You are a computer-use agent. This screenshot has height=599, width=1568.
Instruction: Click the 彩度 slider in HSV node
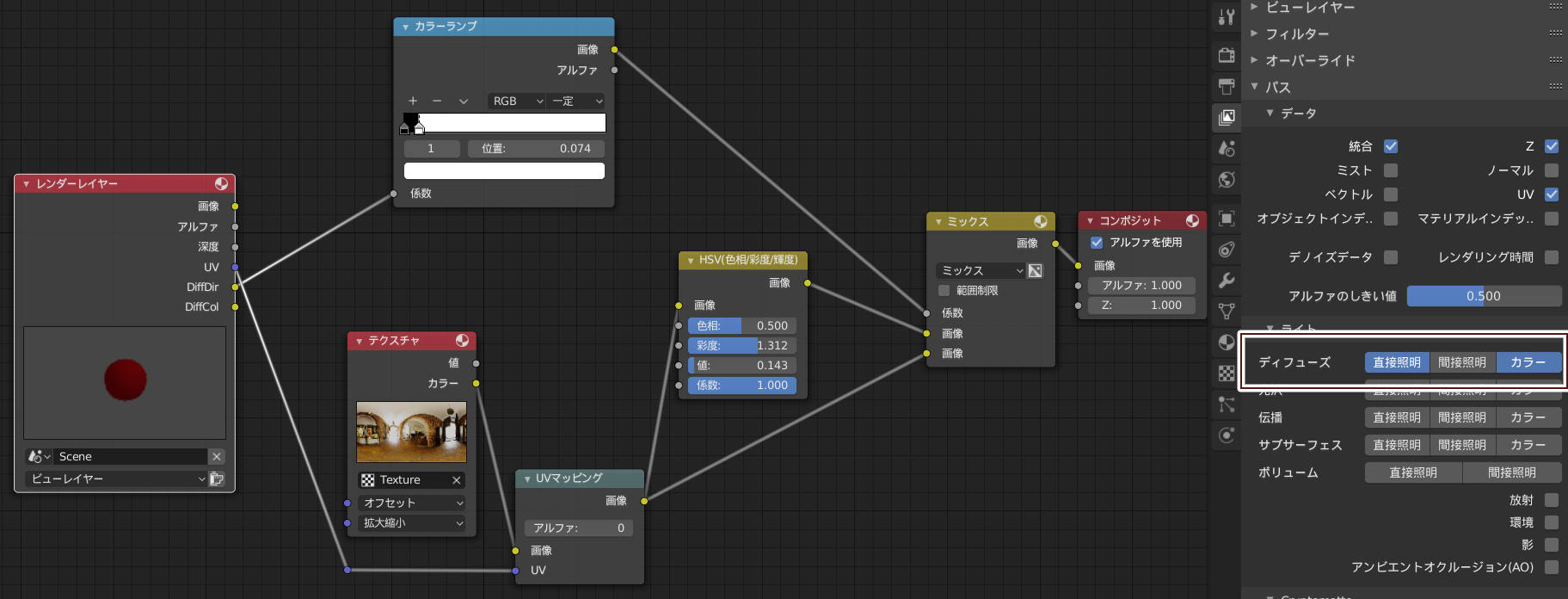[x=742, y=345]
